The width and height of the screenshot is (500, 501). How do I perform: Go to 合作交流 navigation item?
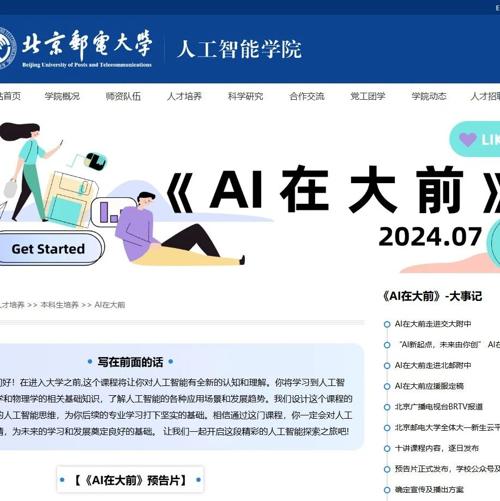[x=307, y=96]
